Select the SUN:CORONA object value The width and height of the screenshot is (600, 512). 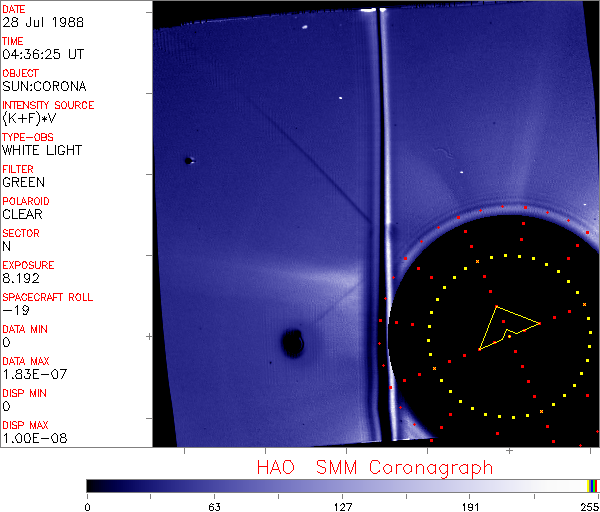pyautogui.click(x=44, y=86)
